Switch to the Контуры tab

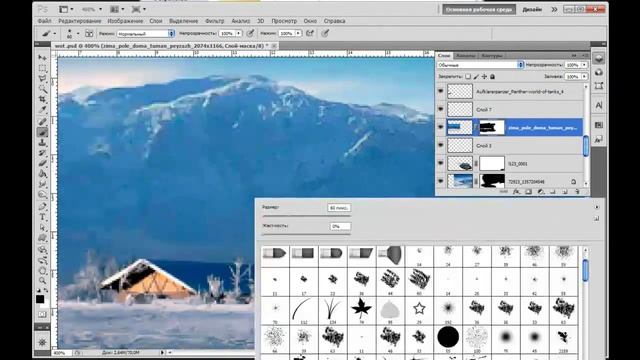click(x=491, y=56)
